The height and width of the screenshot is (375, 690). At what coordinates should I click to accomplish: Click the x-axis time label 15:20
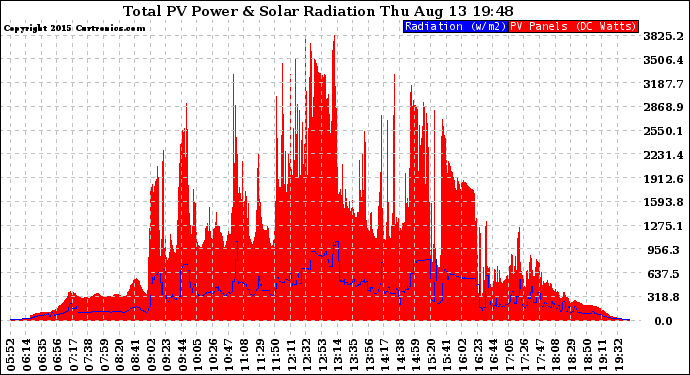point(430,355)
